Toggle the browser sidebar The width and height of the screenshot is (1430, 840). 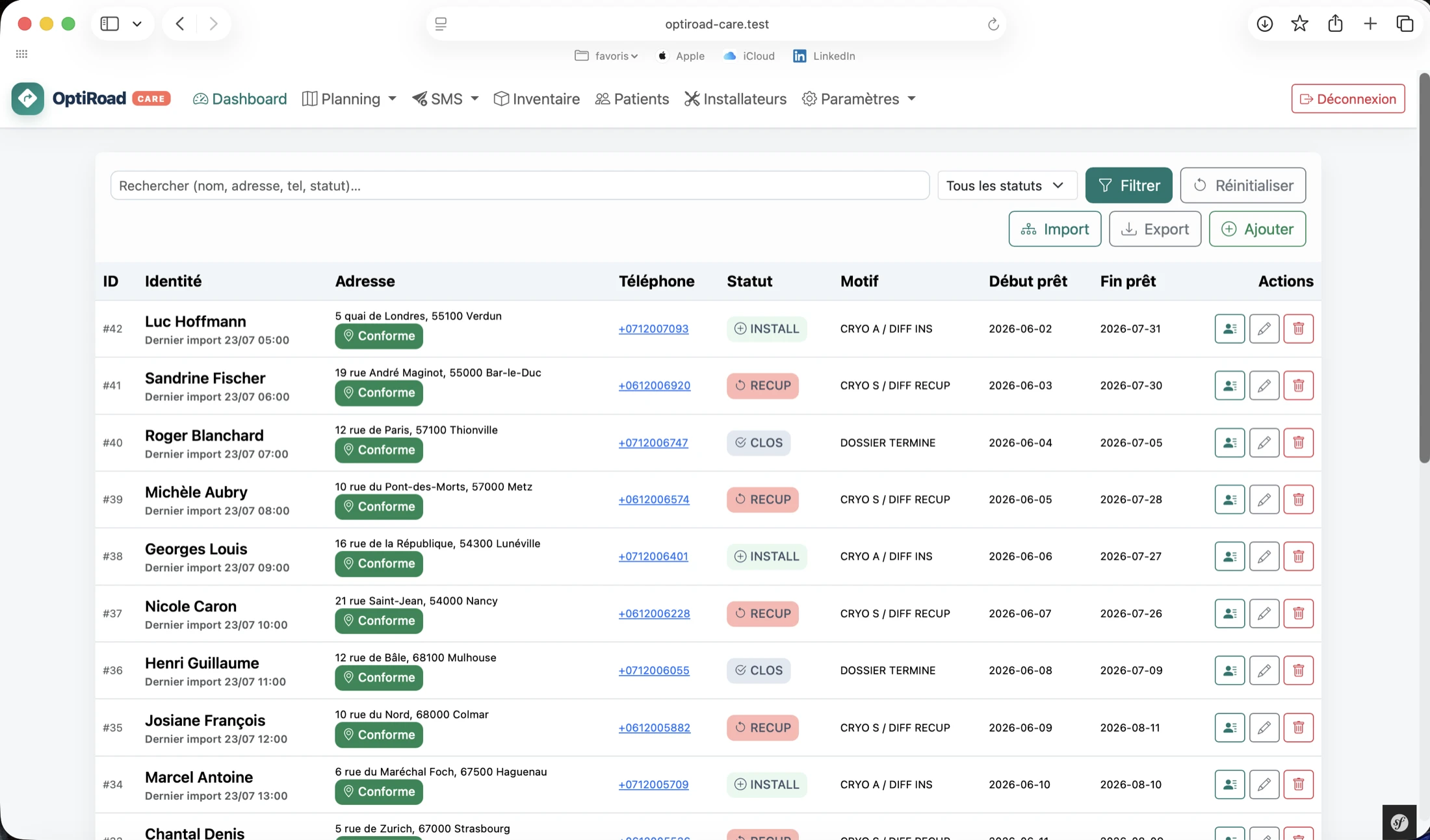(109, 24)
